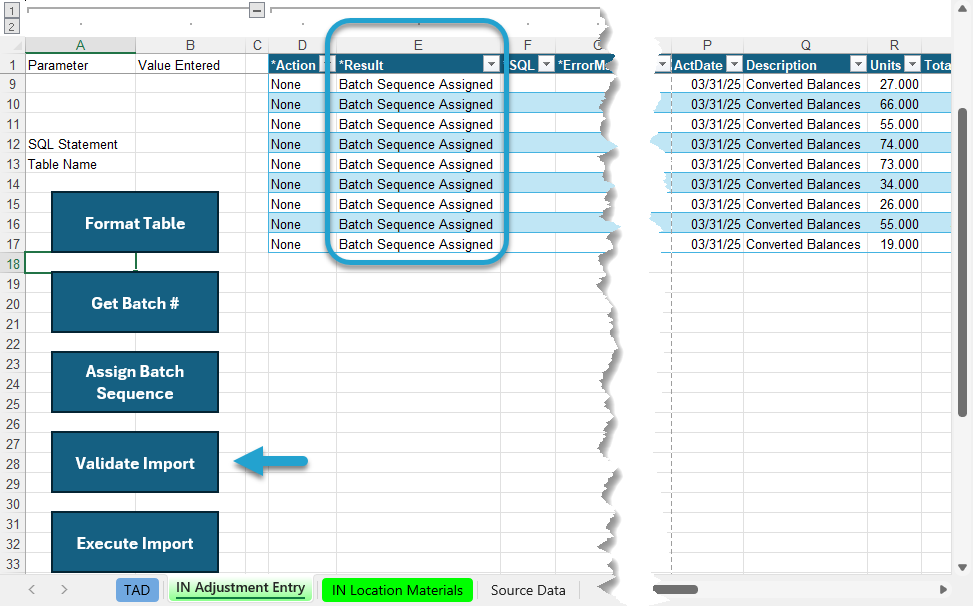Select column P header
Viewport: 973px width, 606px height.
[x=707, y=45]
